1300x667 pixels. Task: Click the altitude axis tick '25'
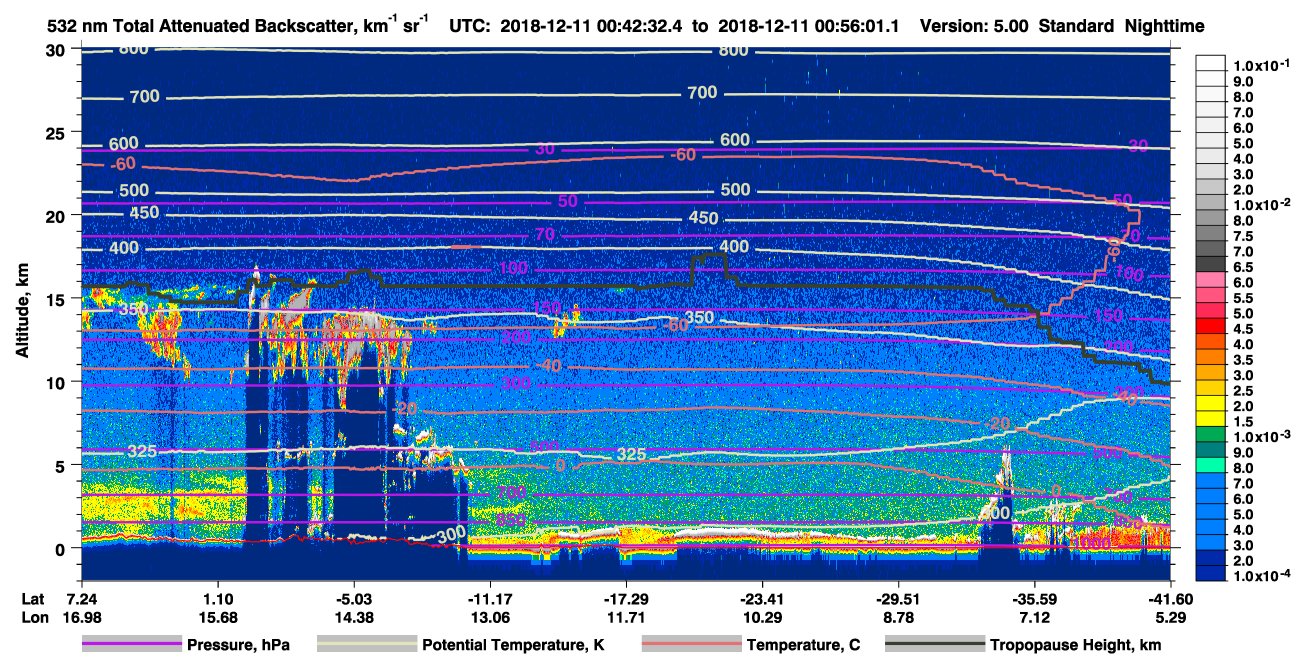(58, 132)
